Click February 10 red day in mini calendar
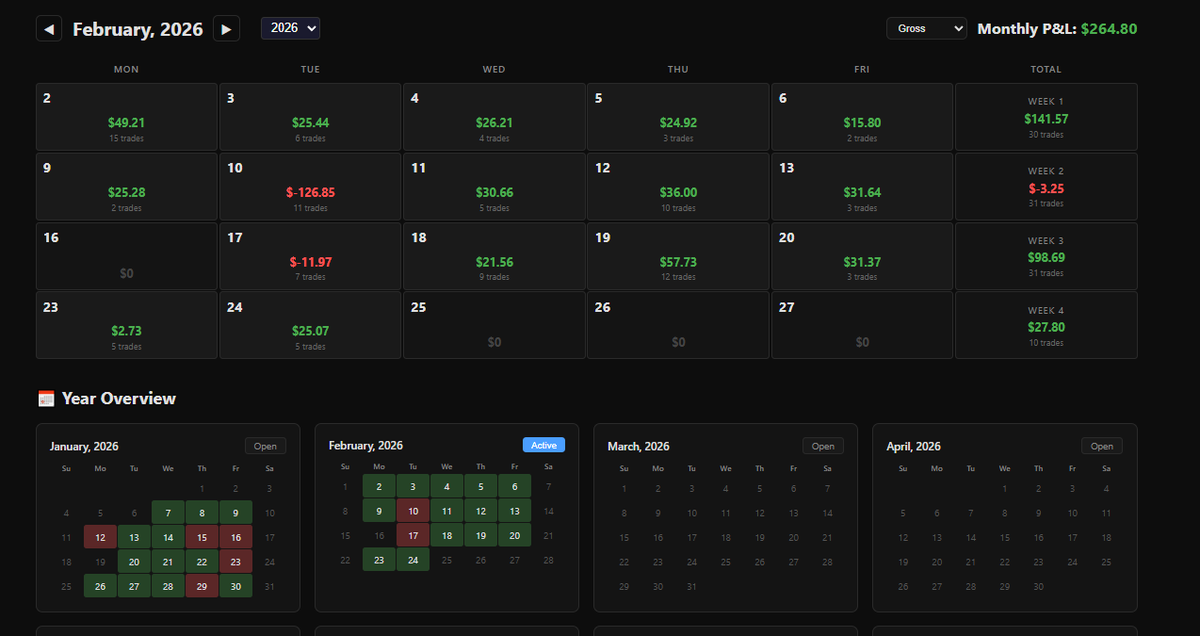This screenshot has height=636, width=1200. [x=413, y=511]
